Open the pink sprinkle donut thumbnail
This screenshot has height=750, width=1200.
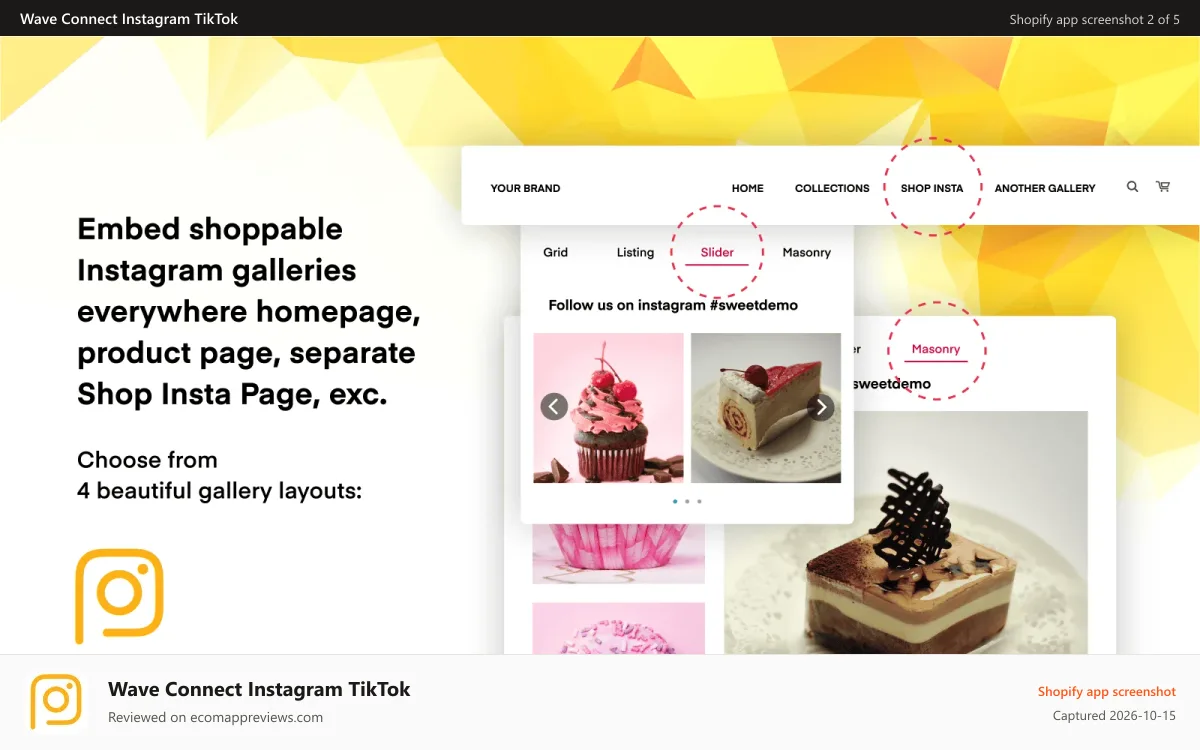(618, 628)
